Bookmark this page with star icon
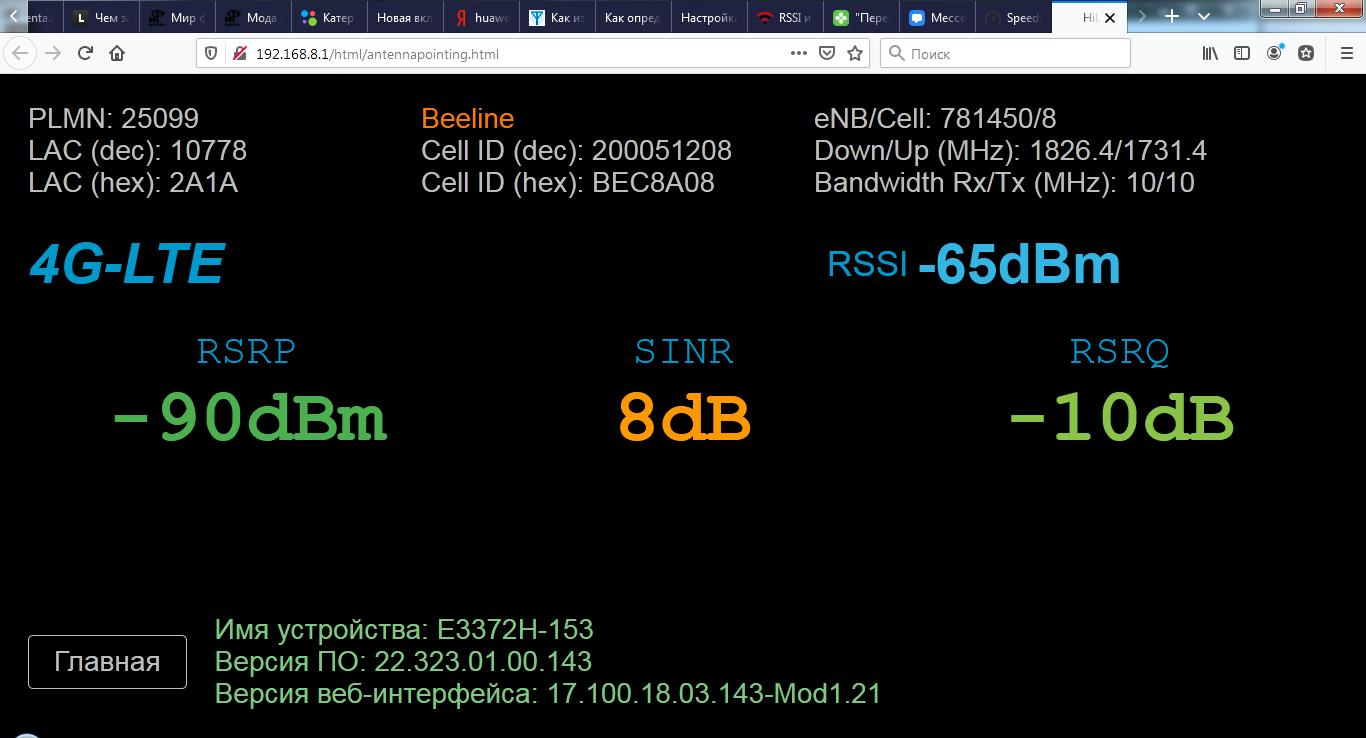1366x738 pixels. (x=855, y=54)
